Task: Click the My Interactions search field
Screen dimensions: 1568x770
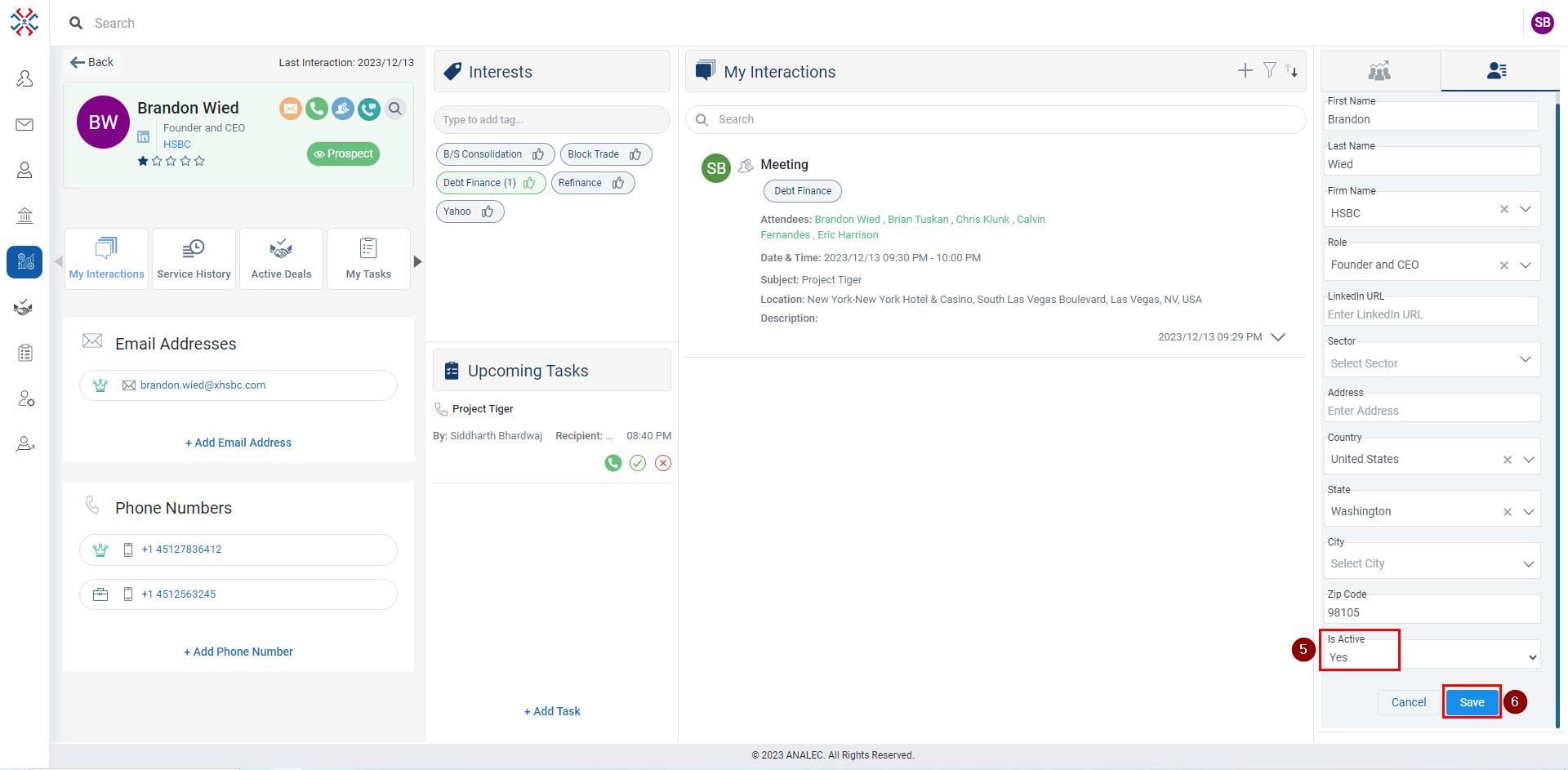Action: (x=996, y=120)
